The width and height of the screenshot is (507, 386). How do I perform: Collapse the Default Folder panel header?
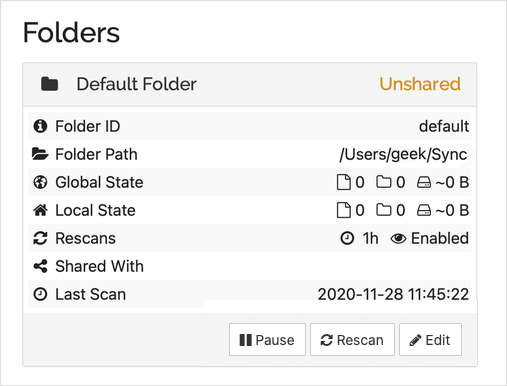(250, 84)
